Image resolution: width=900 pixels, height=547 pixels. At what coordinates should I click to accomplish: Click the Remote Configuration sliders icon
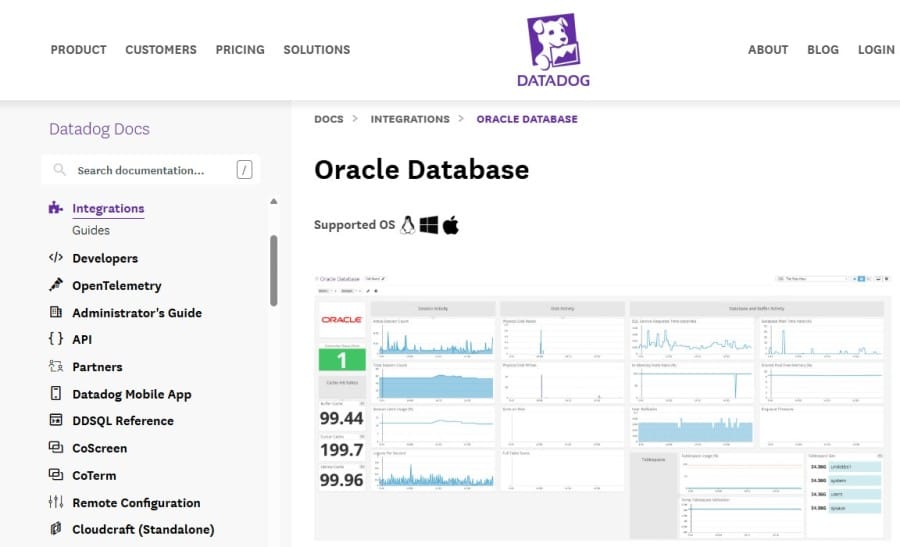point(56,503)
